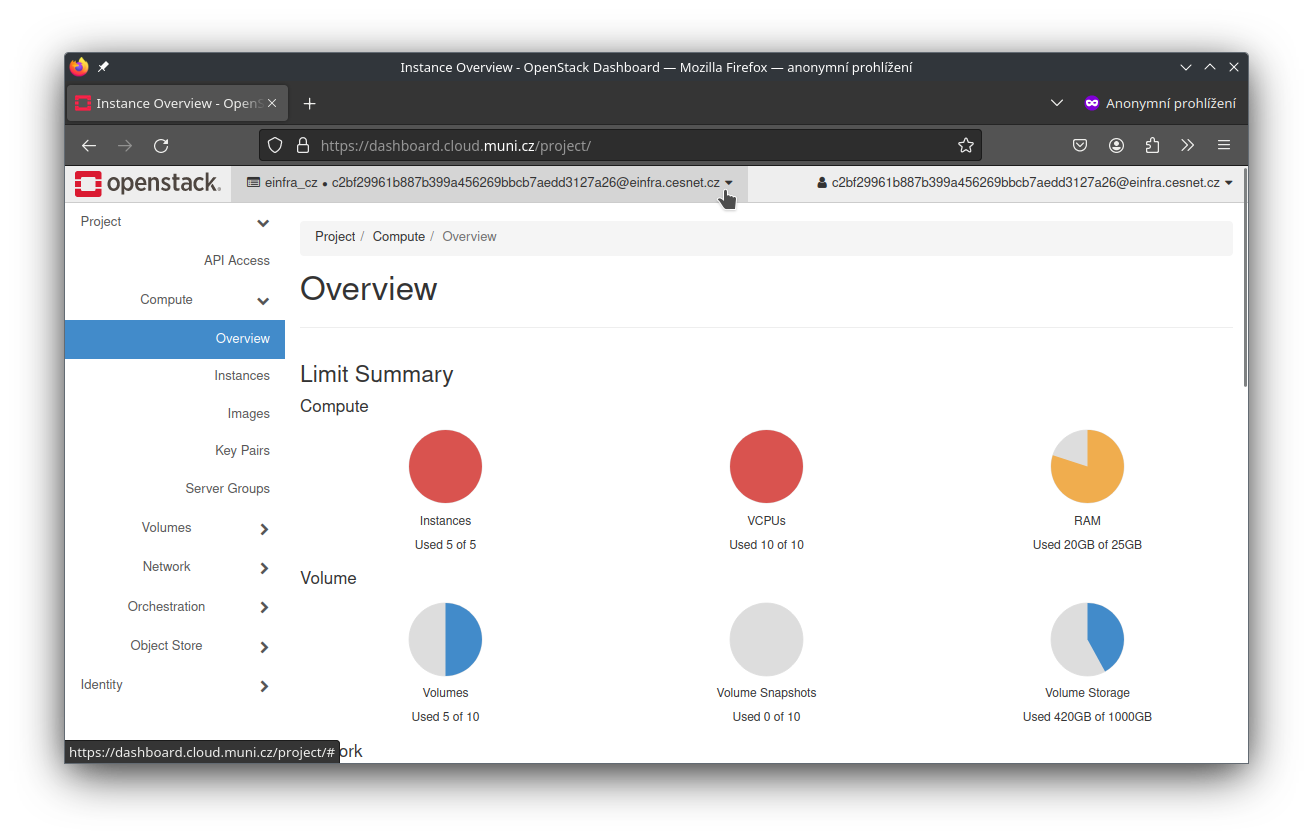
Task: Go back with the back arrow
Action: point(89,146)
